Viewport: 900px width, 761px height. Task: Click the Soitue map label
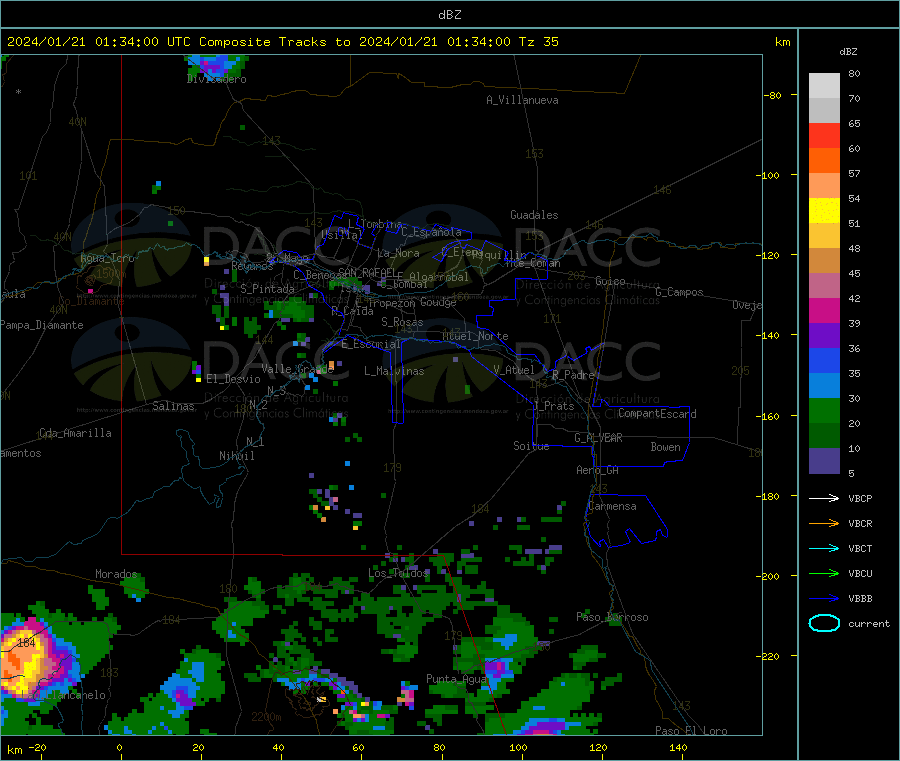pos(531,446)
